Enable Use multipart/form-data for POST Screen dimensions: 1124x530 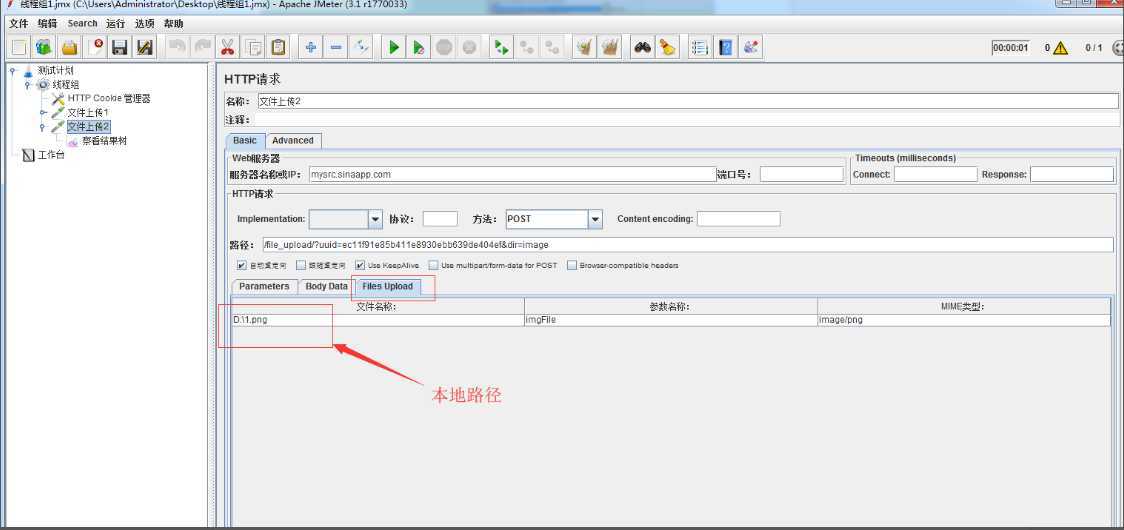pyautogui.click(x=434, y=266)
